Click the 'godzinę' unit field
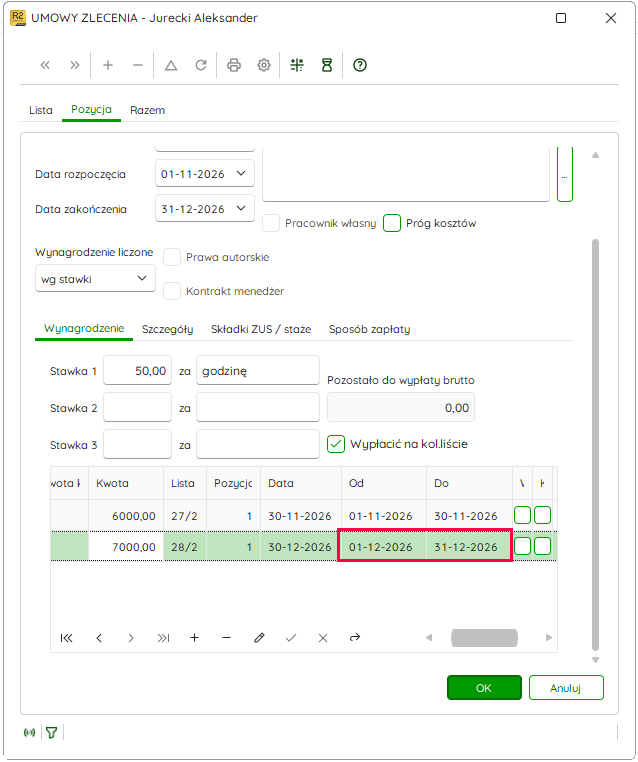638x762 pixels. 258,371
